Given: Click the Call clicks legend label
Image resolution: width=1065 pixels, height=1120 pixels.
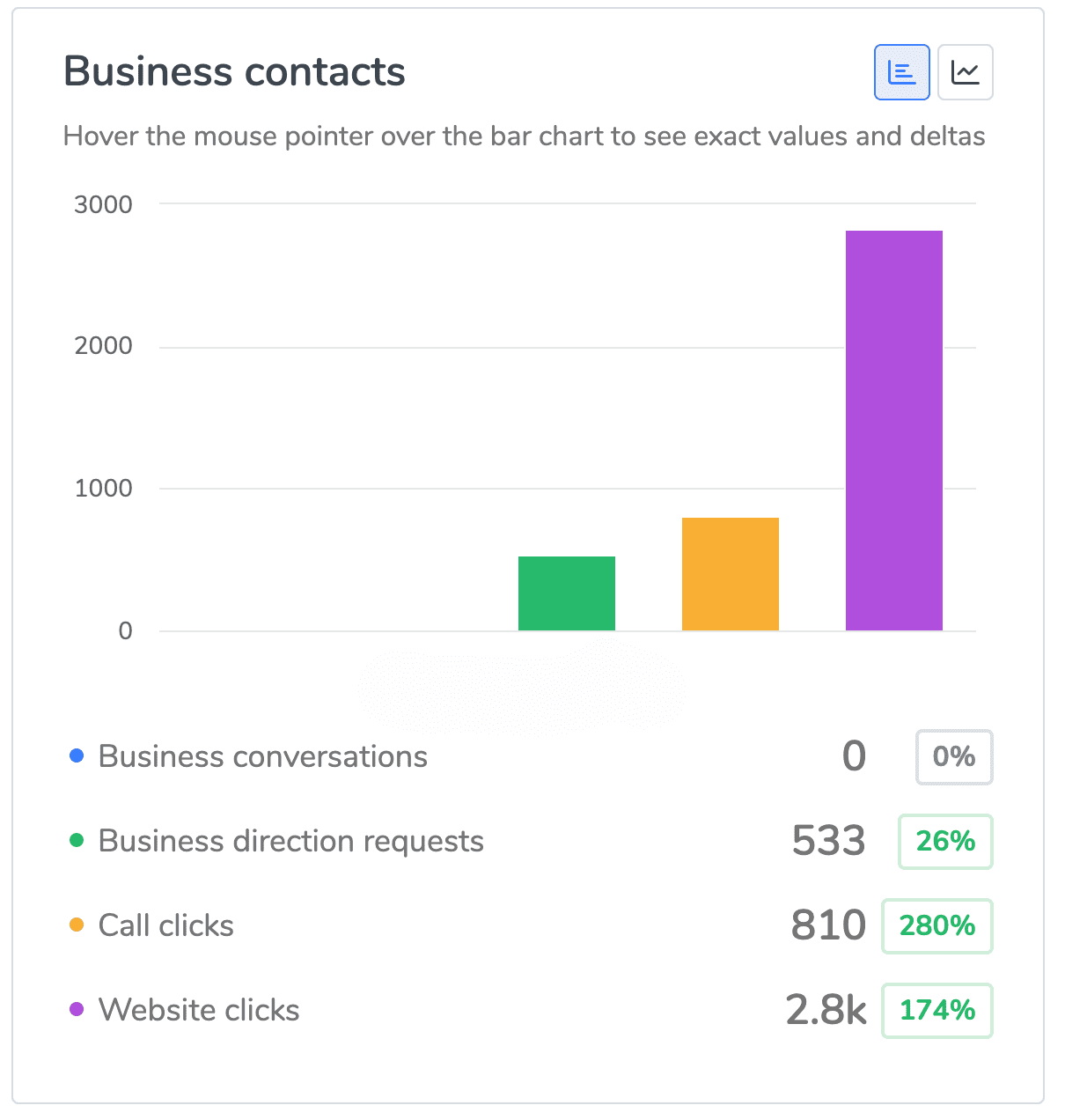Looking at the screenshot, I should click(166, 925).
